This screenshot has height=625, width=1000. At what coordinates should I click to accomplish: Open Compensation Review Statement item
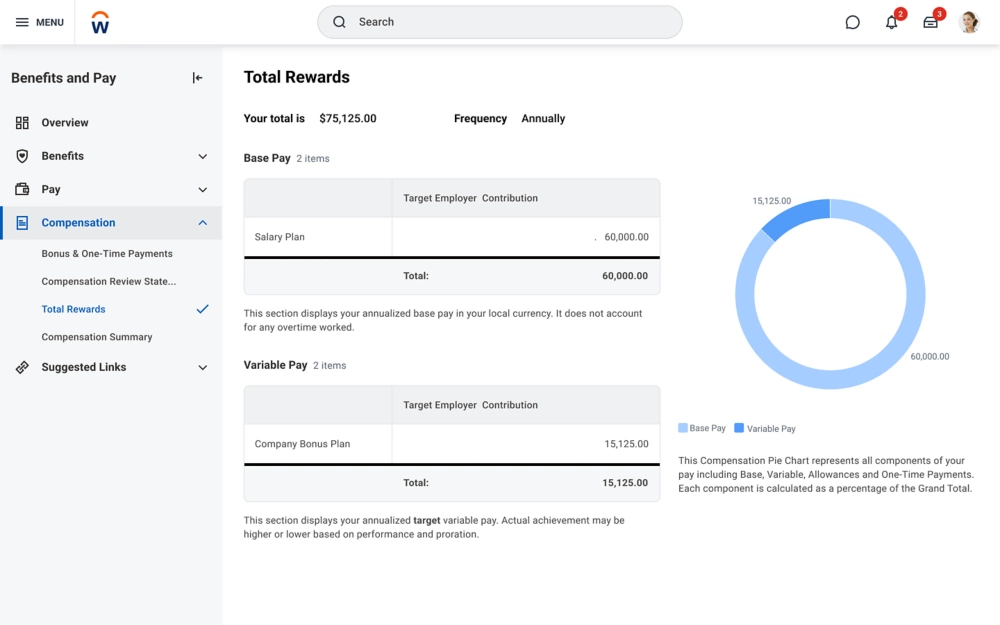[x=108, y=282]
